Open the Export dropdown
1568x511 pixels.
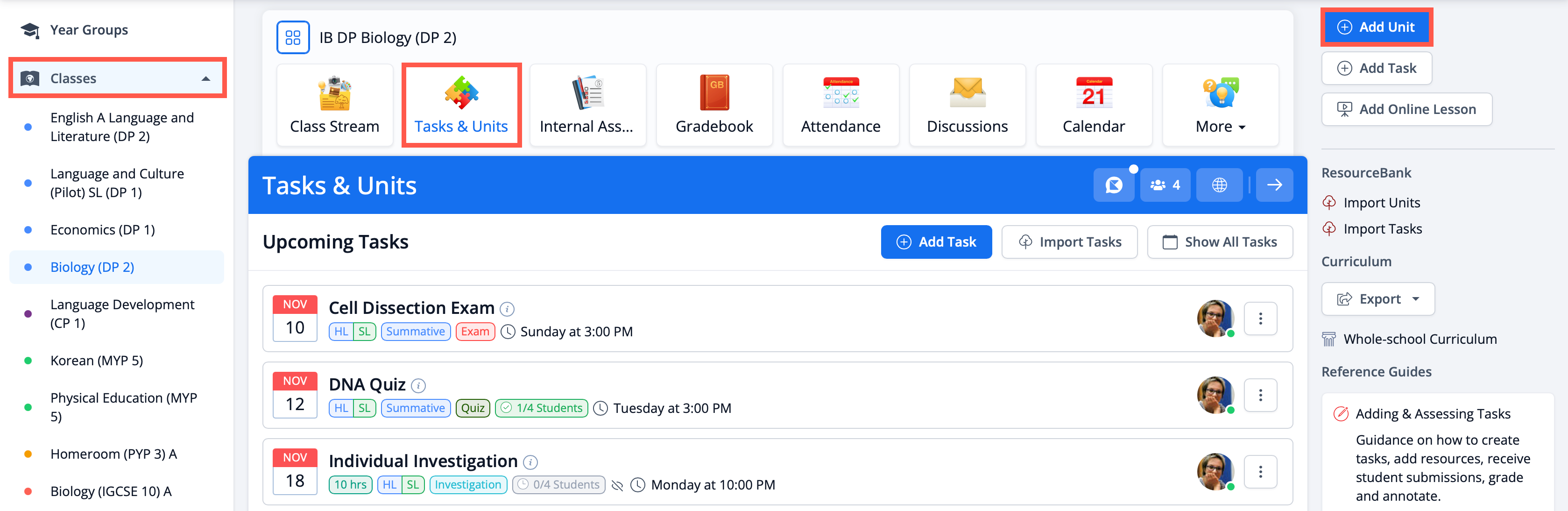pyautogui.click(x=1377, y=299)
